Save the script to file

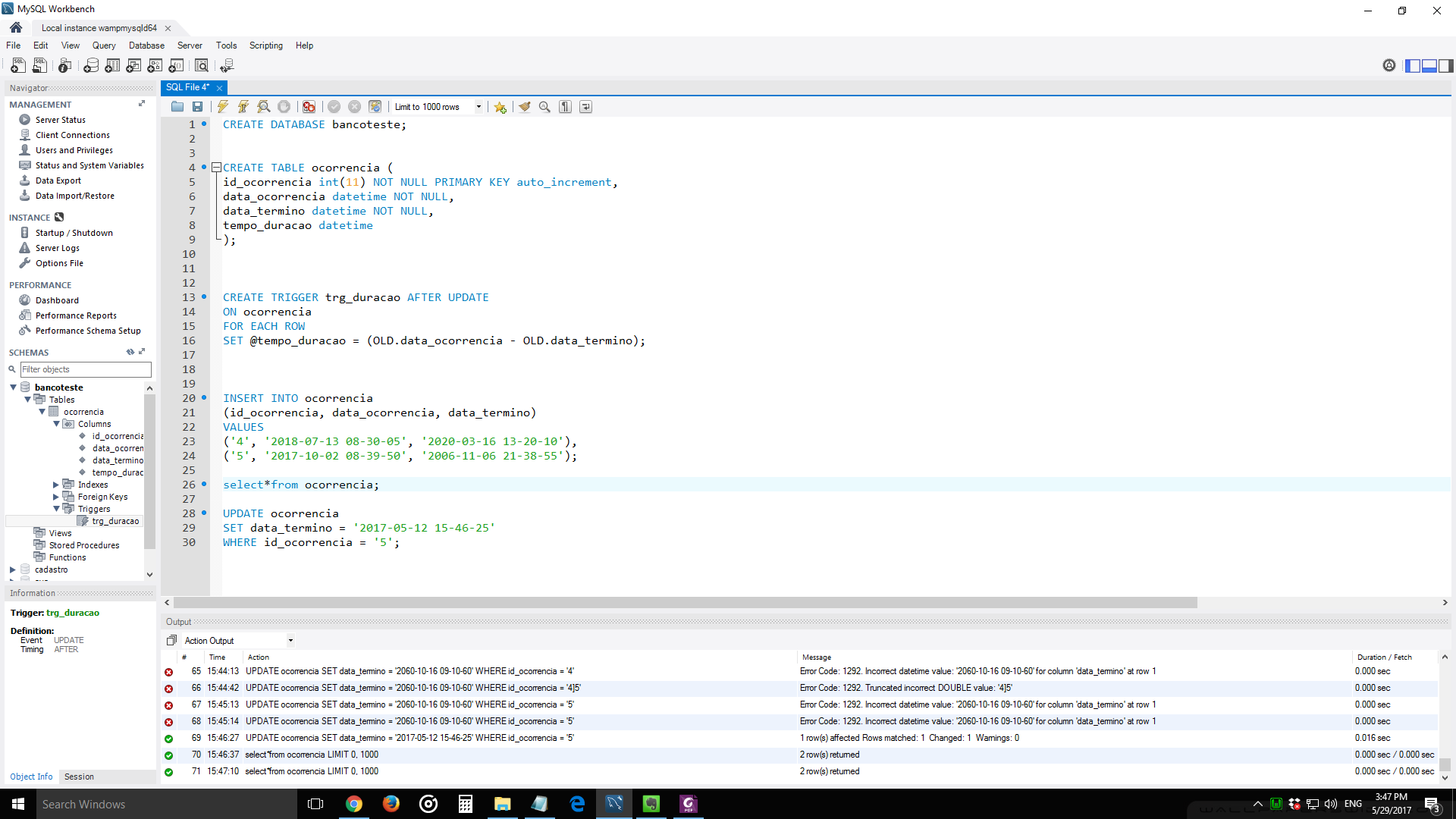tap(197, 107)
